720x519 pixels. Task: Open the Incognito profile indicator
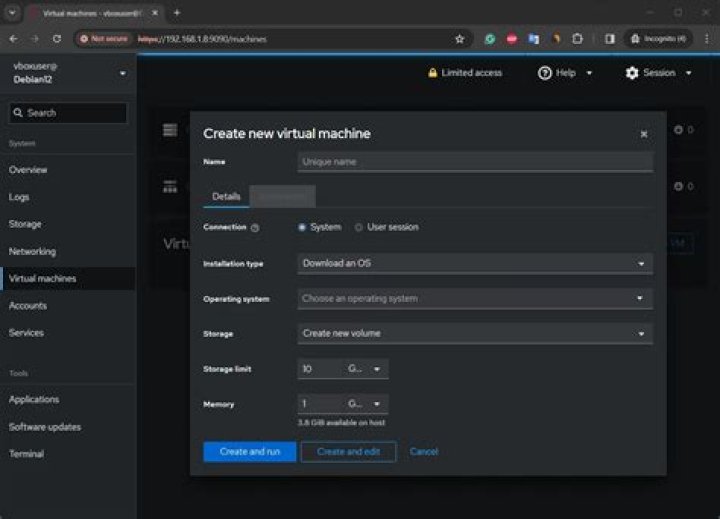[658, 39]
